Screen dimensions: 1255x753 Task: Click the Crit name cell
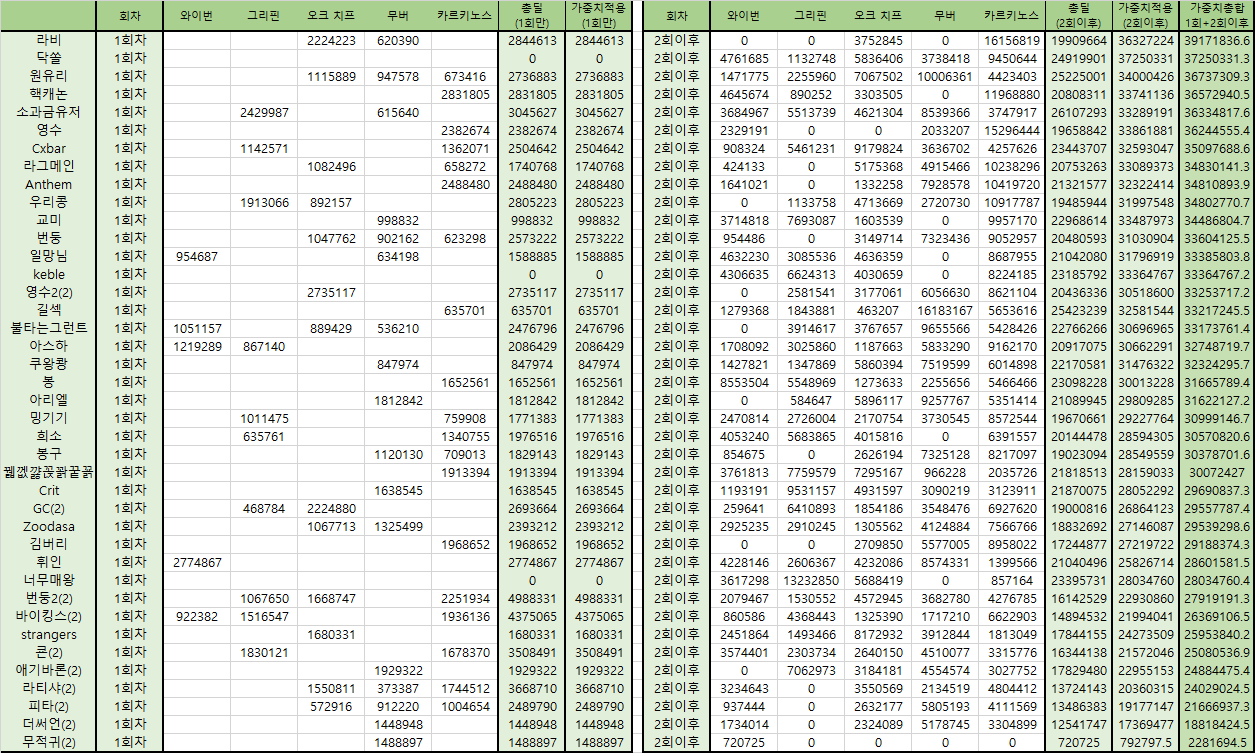(x=49, y=491)
